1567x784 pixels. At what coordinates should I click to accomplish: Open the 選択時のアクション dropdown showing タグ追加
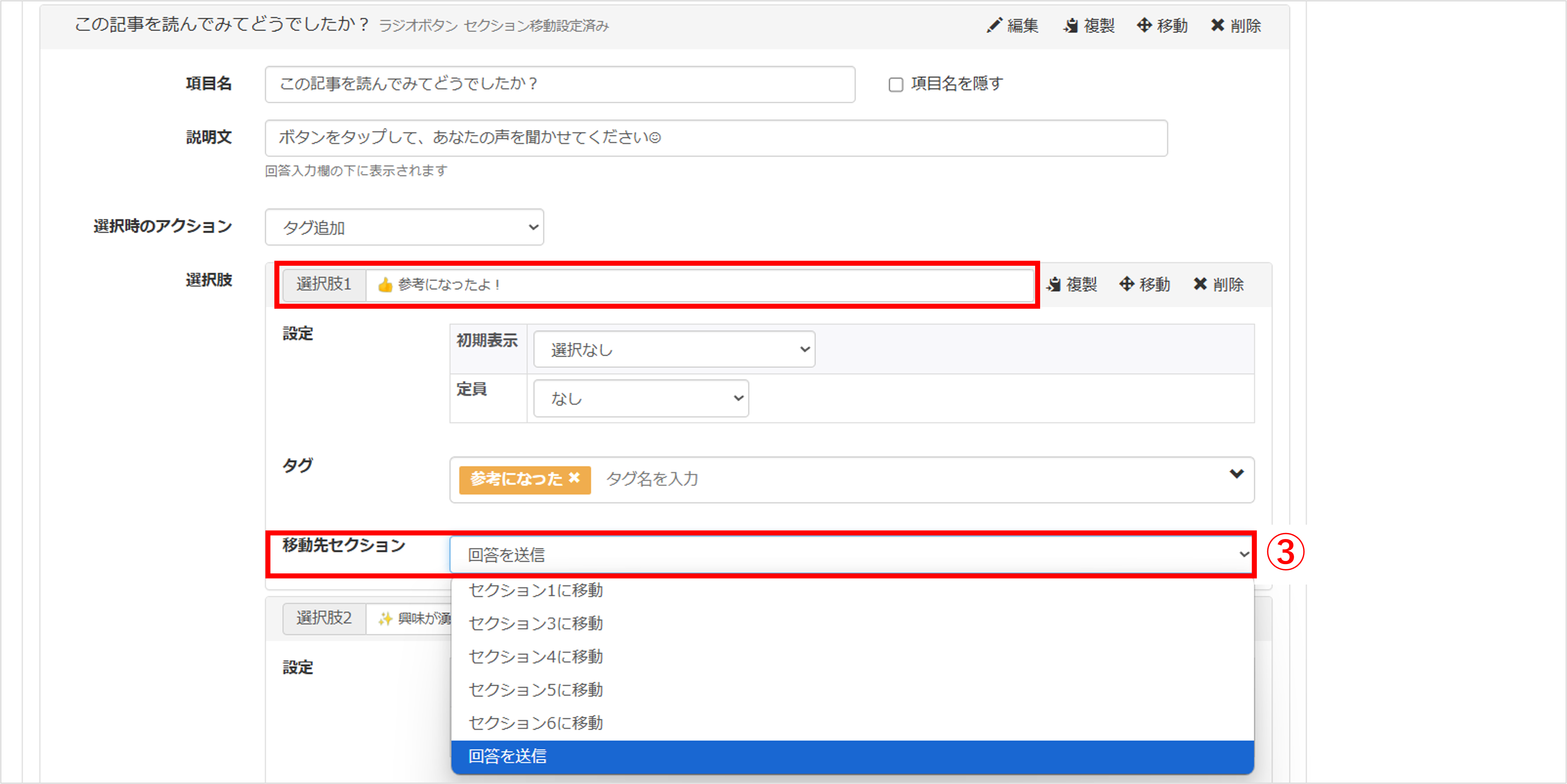click(404, 227)
